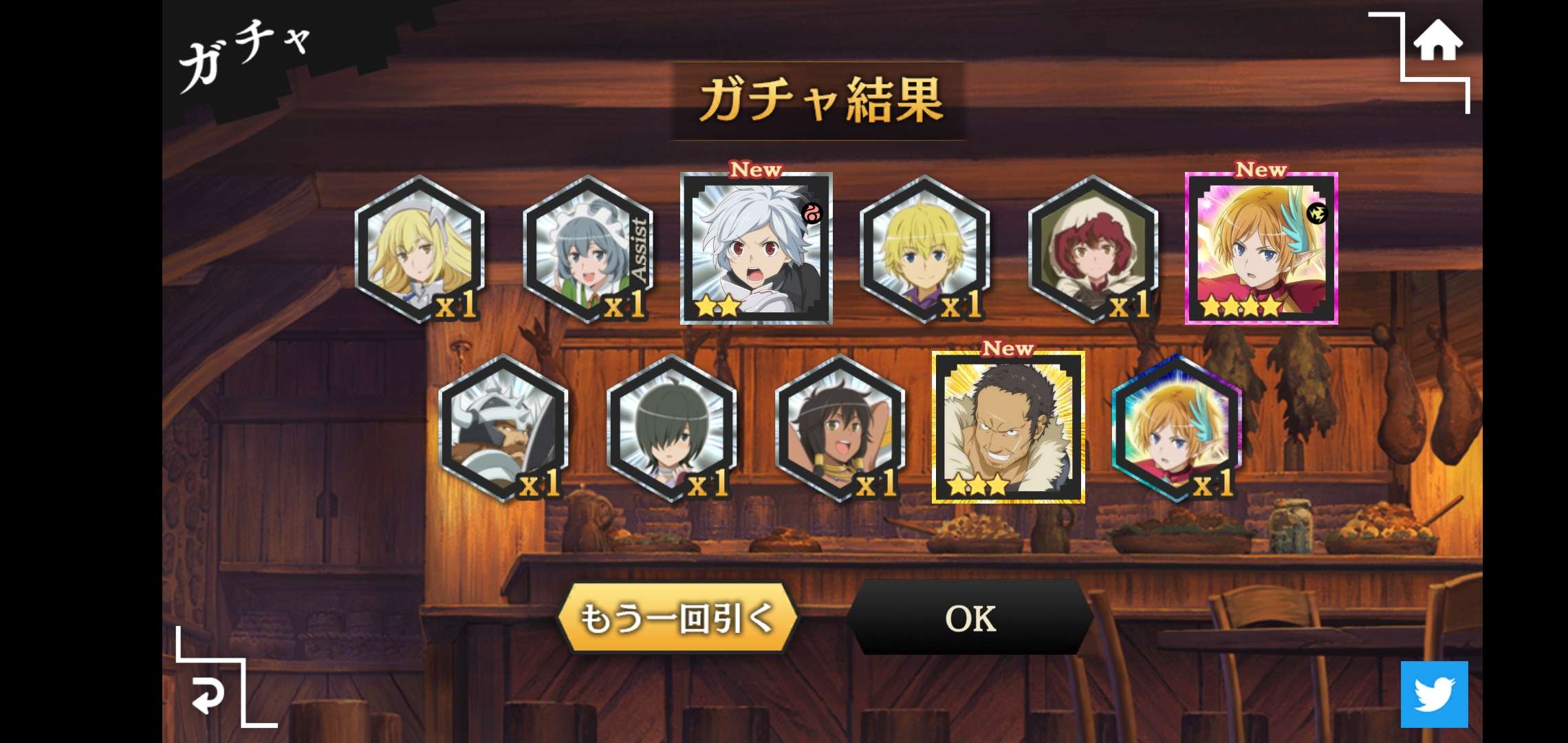Open the new three-star grinning man card
Screen dimensions: 1568x743
[1008, 427]
